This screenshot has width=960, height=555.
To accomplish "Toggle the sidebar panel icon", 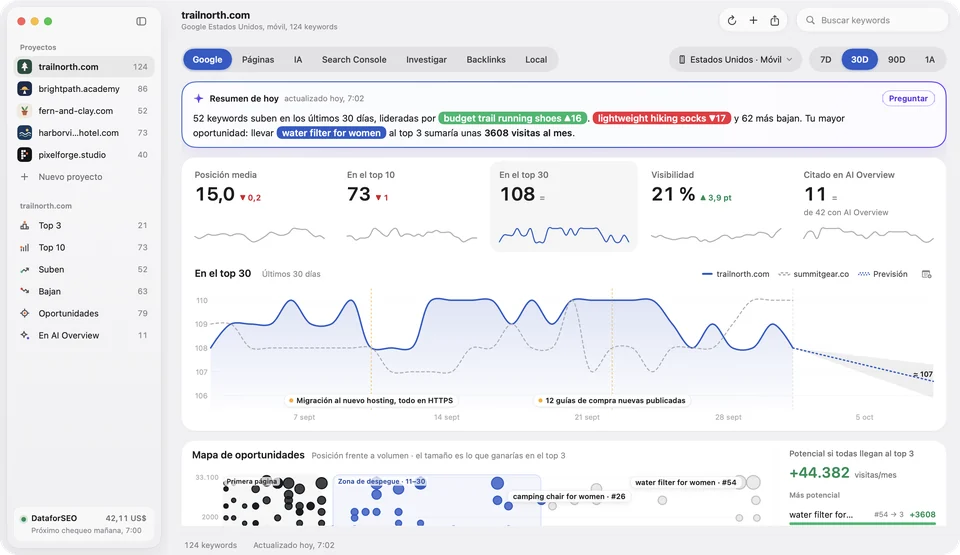I will (x=141, y=21).
